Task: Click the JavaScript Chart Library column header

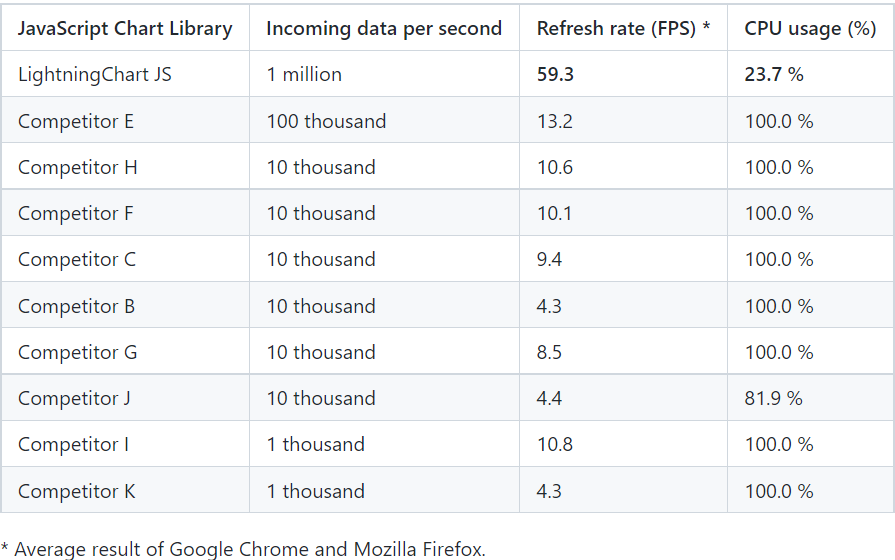Action: 125,29
